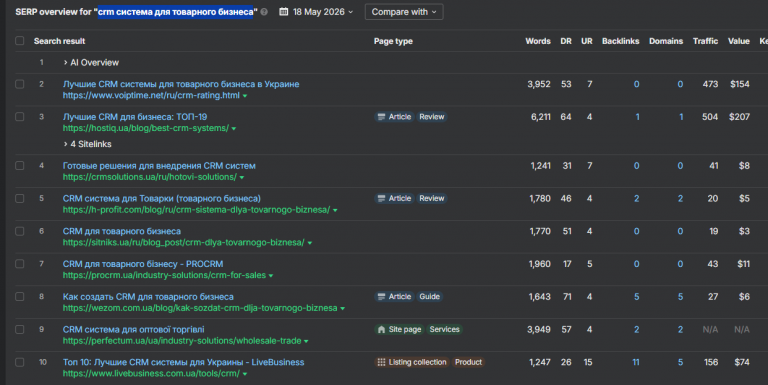Viewport: 768px width, 385px height.
Task: Click the Article tag icon in h-profit.com row
Action: [x=382, y=198]
